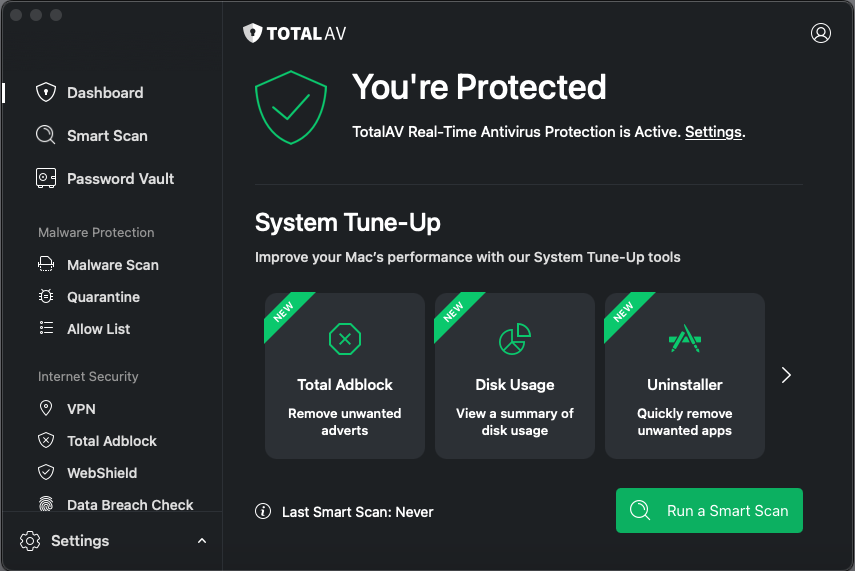Click the Data Breach Check fingerprint icon
This screenshot has height=571, width=855.
[x=46, y=505]
